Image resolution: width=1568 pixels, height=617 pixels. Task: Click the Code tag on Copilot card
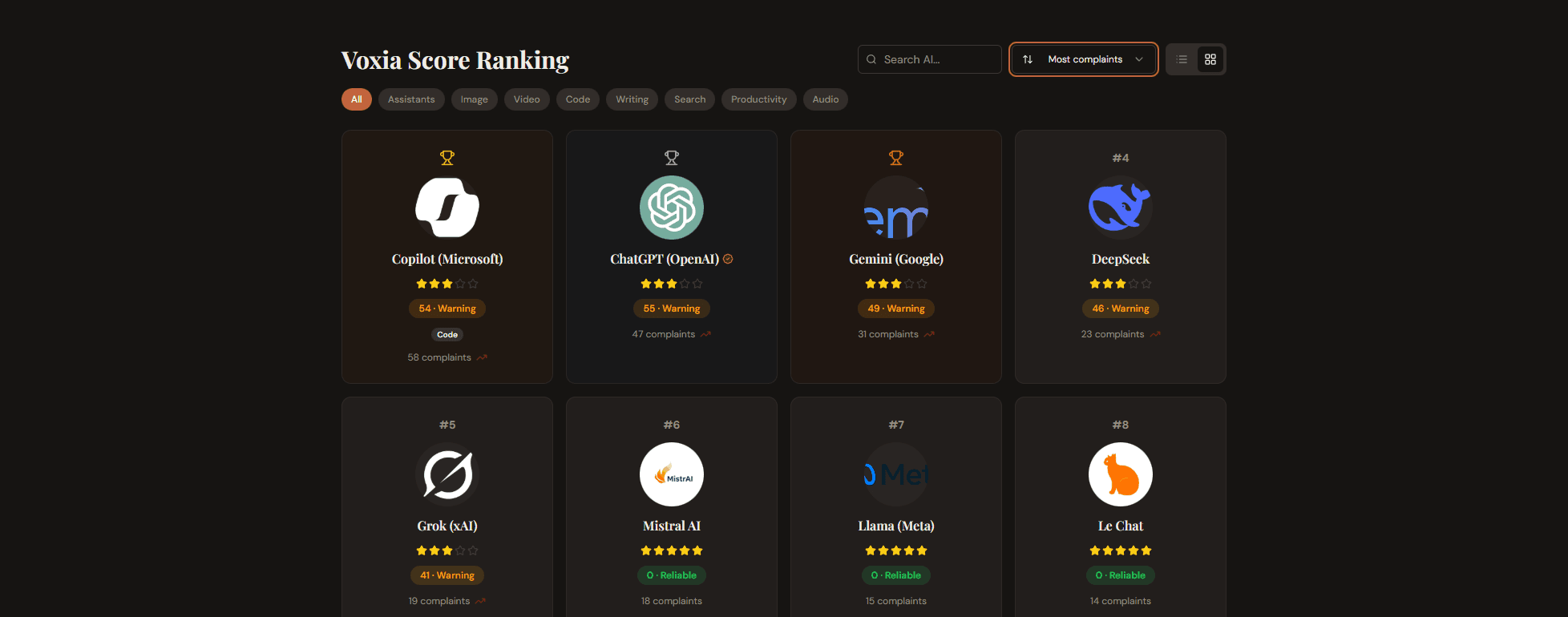(447, 335)
